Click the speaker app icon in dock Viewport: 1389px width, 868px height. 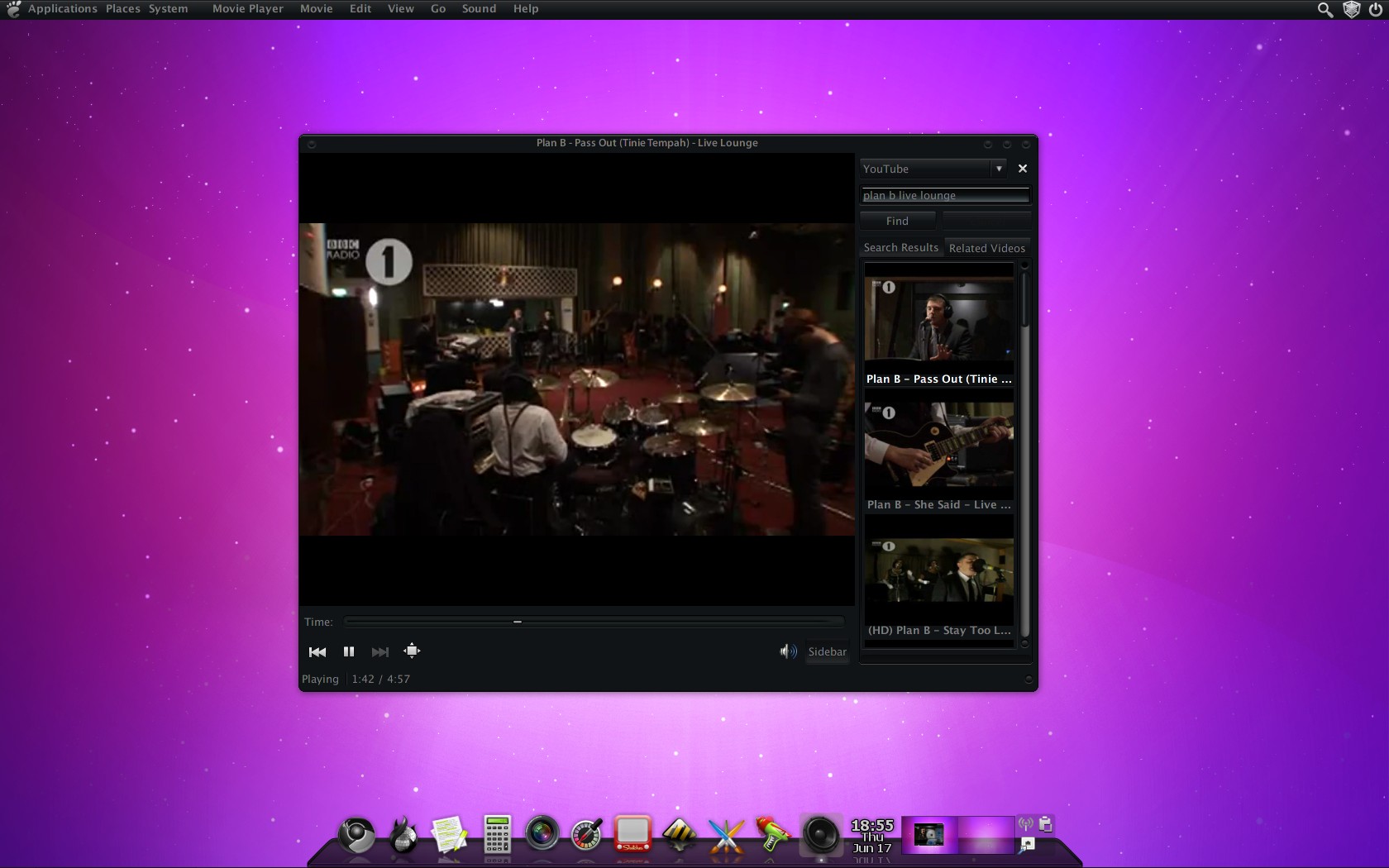821,834
